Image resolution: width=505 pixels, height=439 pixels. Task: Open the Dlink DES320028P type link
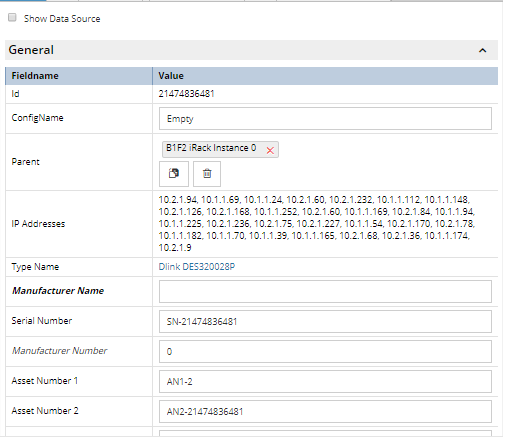click(197, 267)
